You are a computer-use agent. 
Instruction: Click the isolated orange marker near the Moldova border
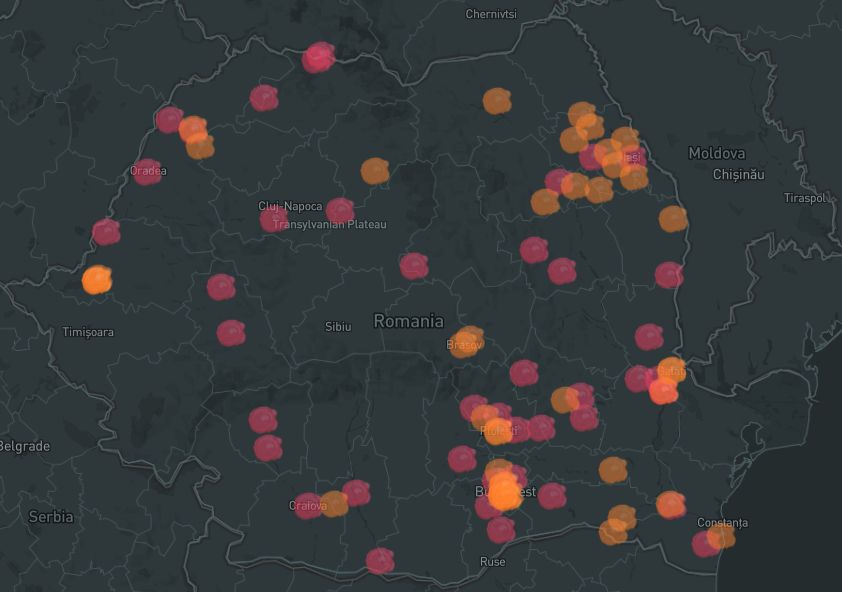(x=672, y=219)
